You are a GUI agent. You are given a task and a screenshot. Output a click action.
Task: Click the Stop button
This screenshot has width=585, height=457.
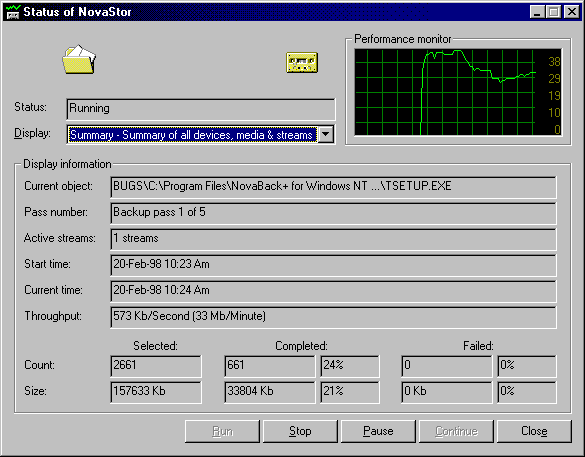(300, 431)
